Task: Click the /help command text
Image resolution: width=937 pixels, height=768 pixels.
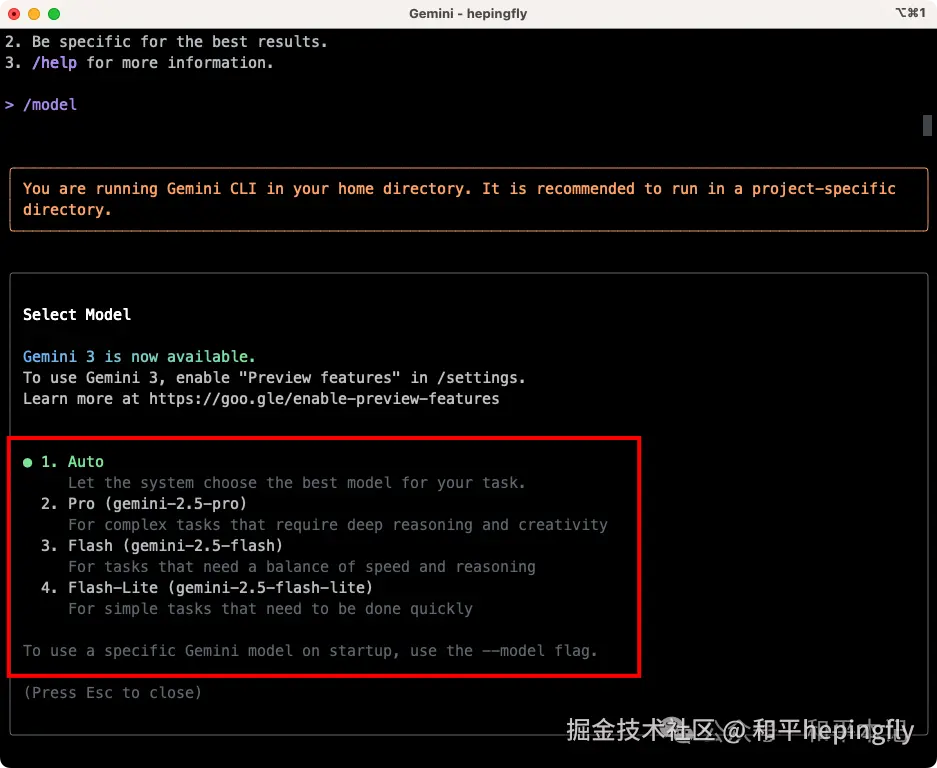Action: tap(54, 63)
